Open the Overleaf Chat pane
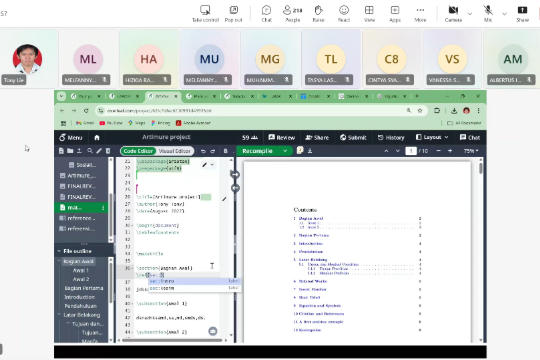 click(x=470, y=137)
